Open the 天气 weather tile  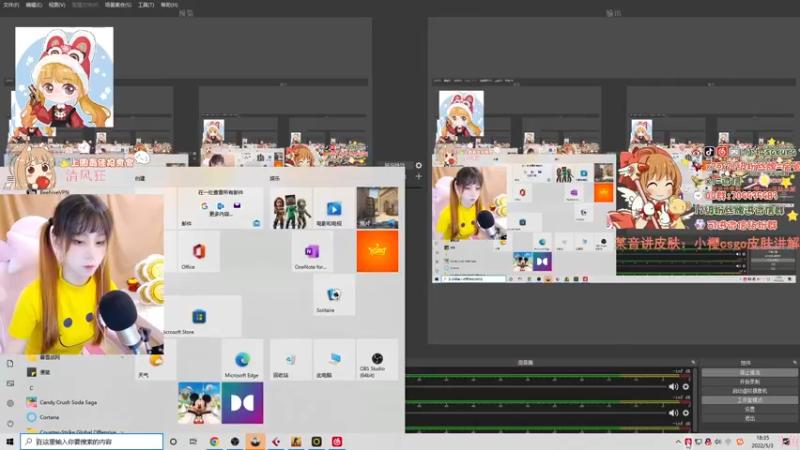pyautogui.click(x=156, y=360)
